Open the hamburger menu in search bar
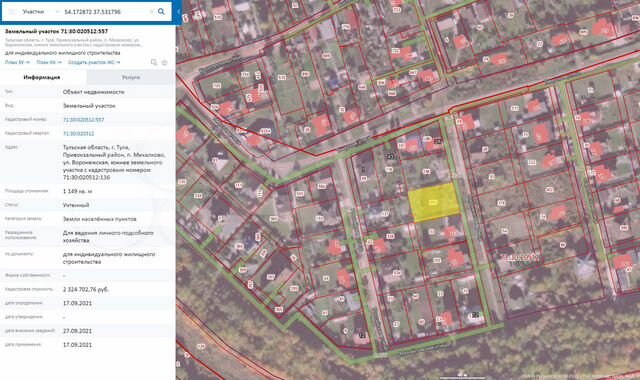The width and height of the screenshot is (640, 380). 11,12
